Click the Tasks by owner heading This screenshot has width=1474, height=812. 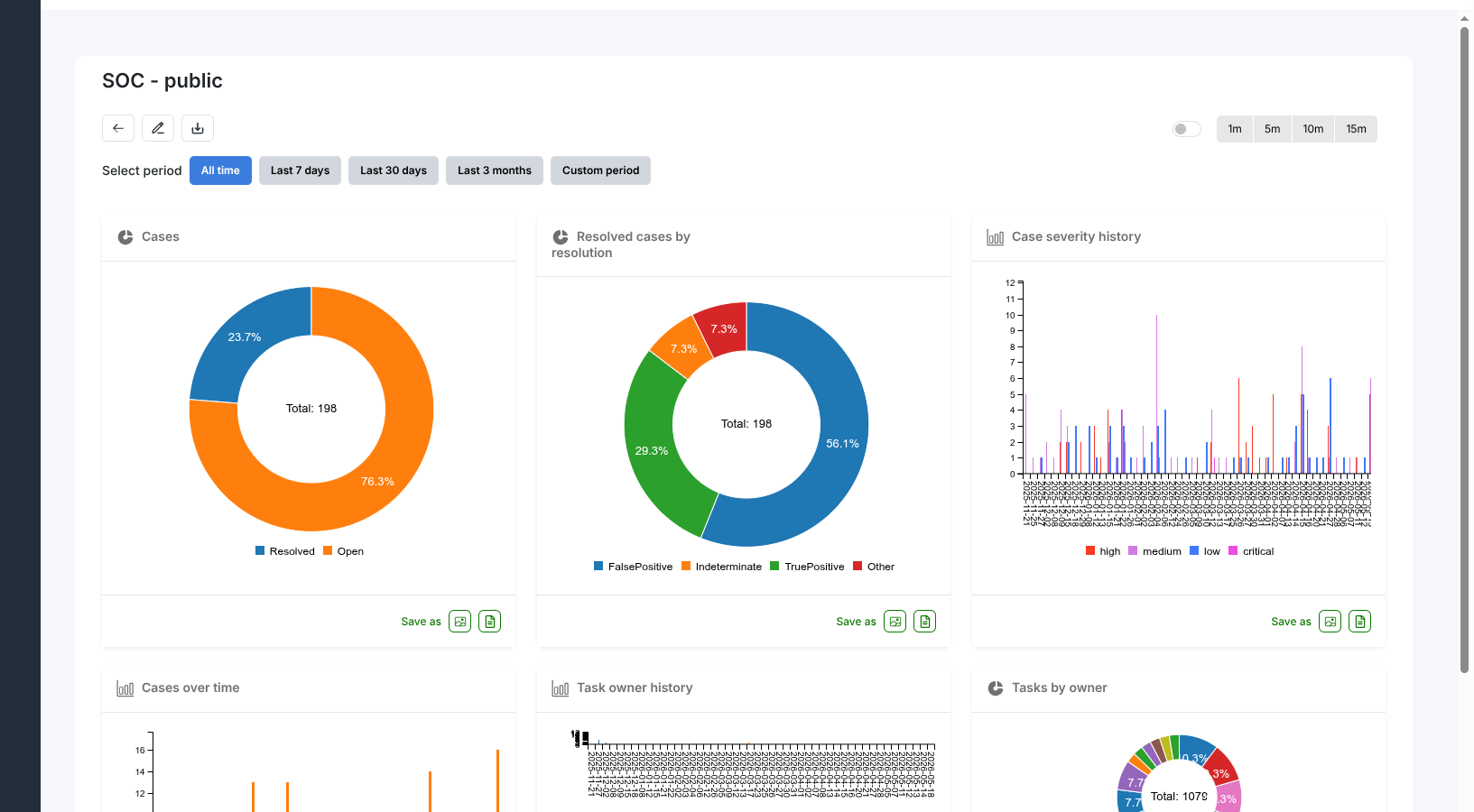click(x=1060, y=687)
